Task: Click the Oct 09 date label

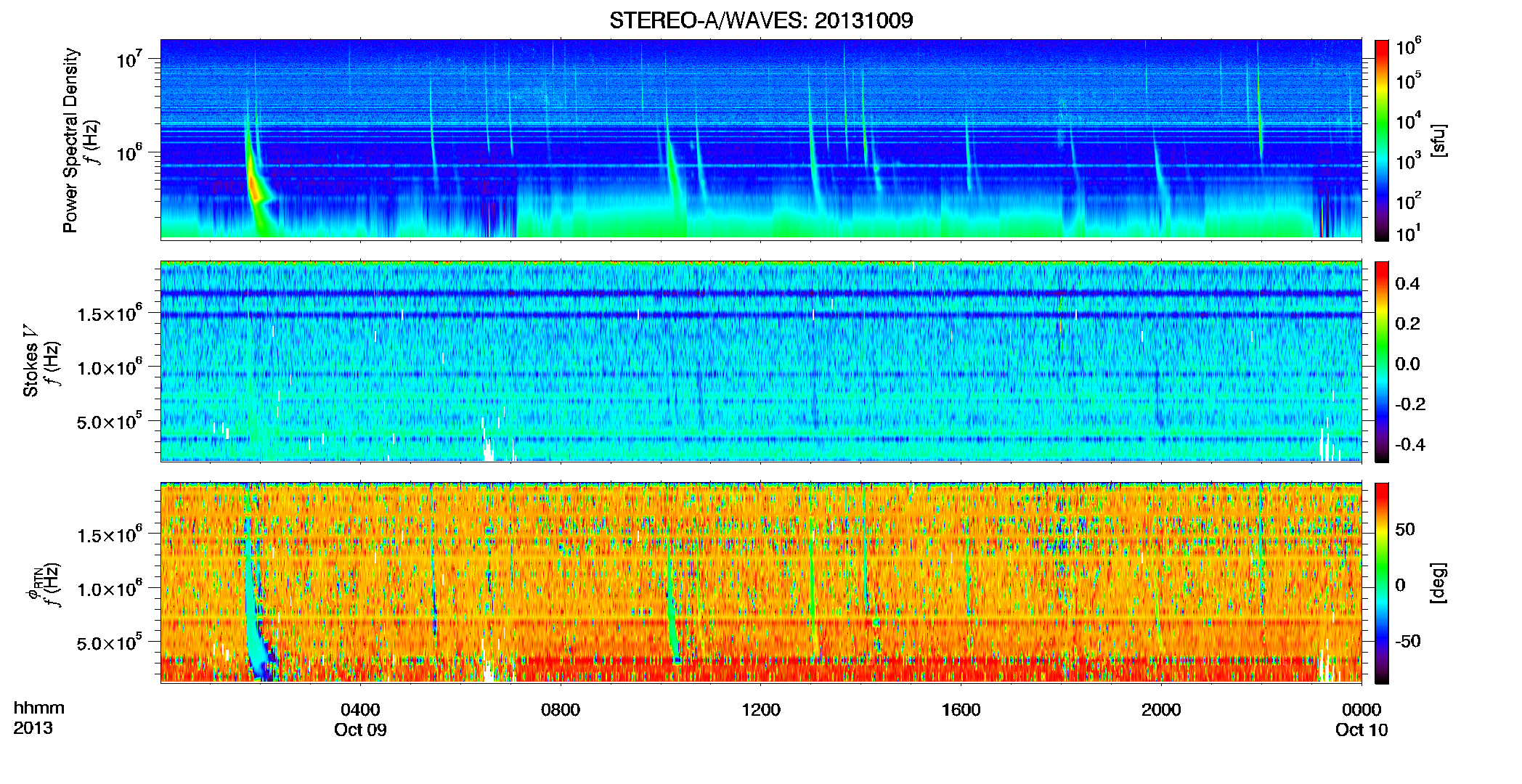Action: point(360,730)
